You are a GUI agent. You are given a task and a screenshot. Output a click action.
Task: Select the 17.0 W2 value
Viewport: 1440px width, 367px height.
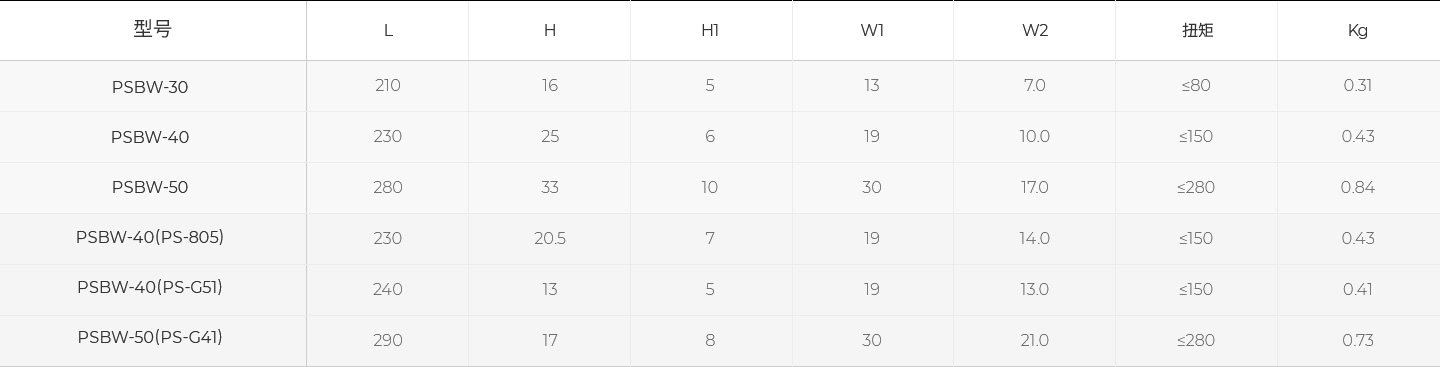pos(1035,187)
